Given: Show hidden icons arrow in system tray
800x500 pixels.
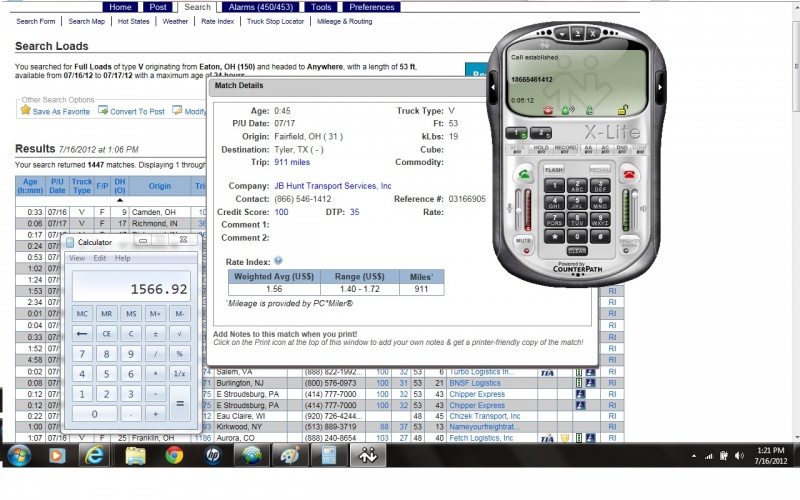Looking at the screenshot, I should pos(693,456).
